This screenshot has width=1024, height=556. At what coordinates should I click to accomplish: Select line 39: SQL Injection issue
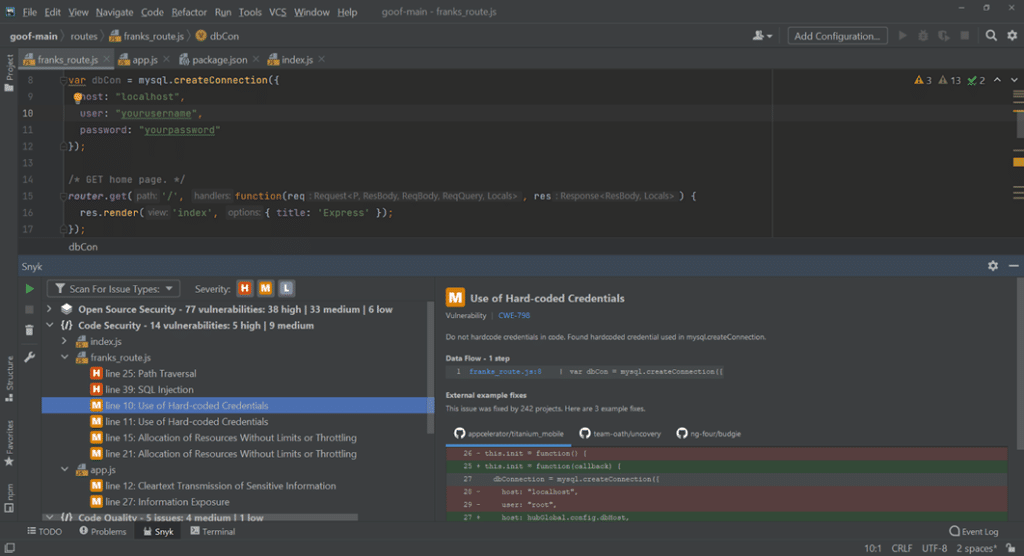tap(149, 390)
